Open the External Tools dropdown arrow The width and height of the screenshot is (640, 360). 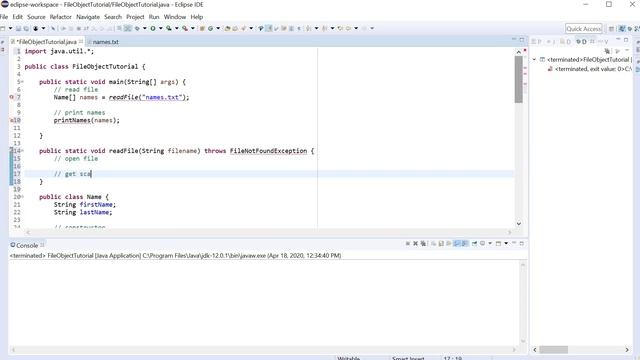point(193,29)
